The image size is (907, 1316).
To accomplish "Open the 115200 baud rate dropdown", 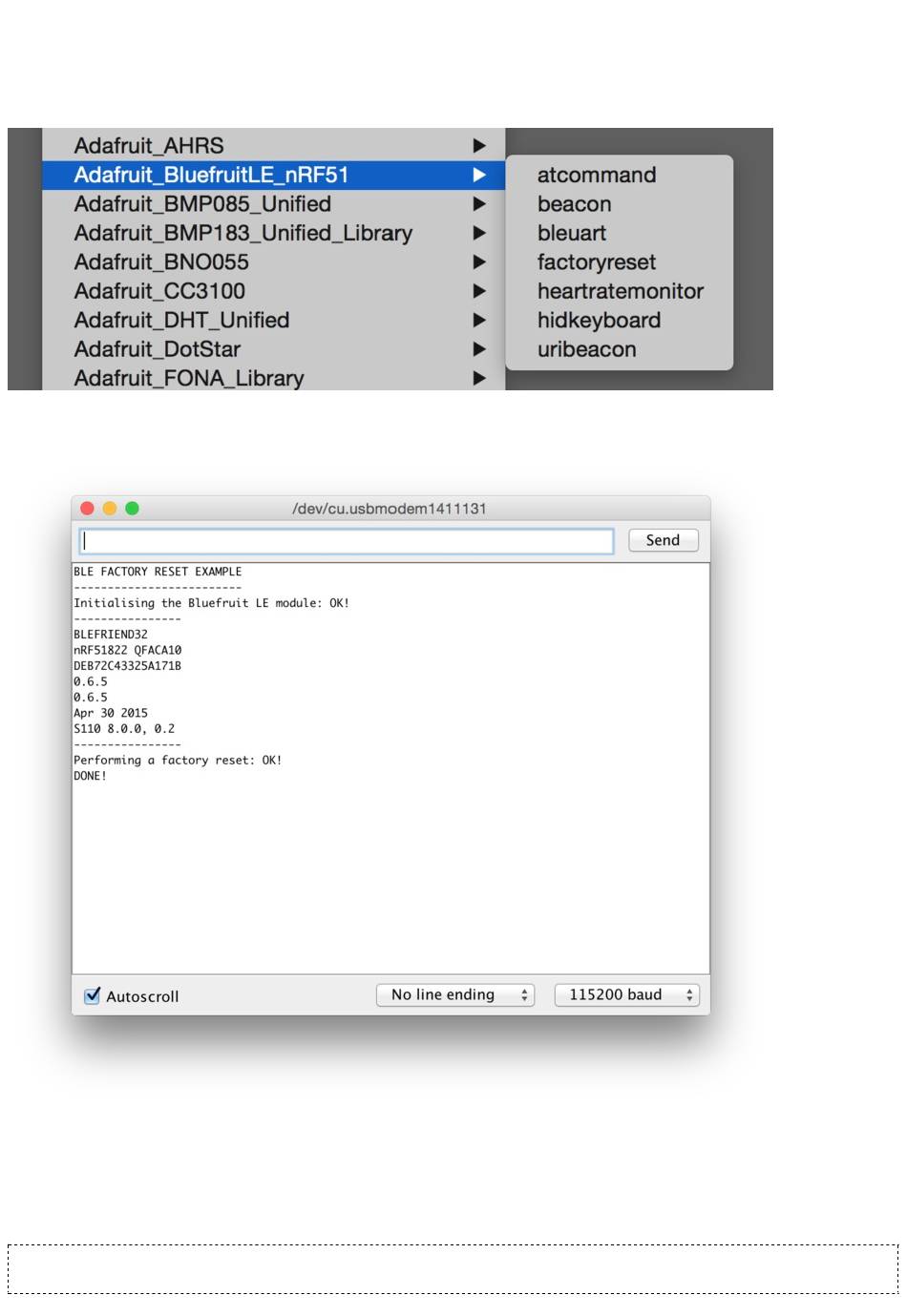I will [x=626, y=995].
